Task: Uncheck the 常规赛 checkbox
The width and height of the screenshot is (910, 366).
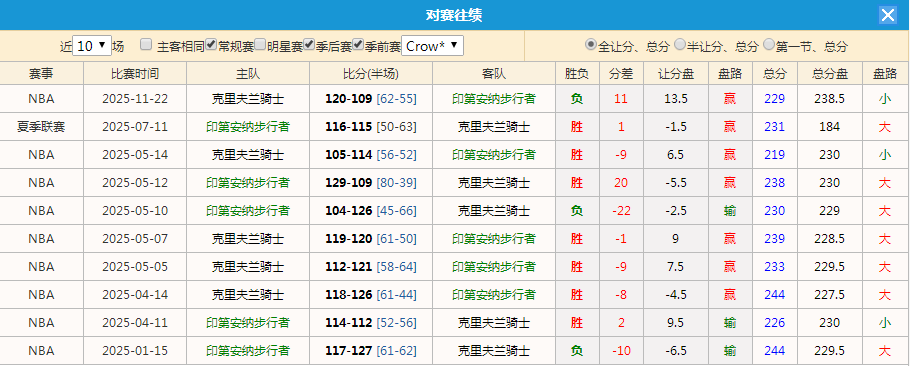Action: 211,45
